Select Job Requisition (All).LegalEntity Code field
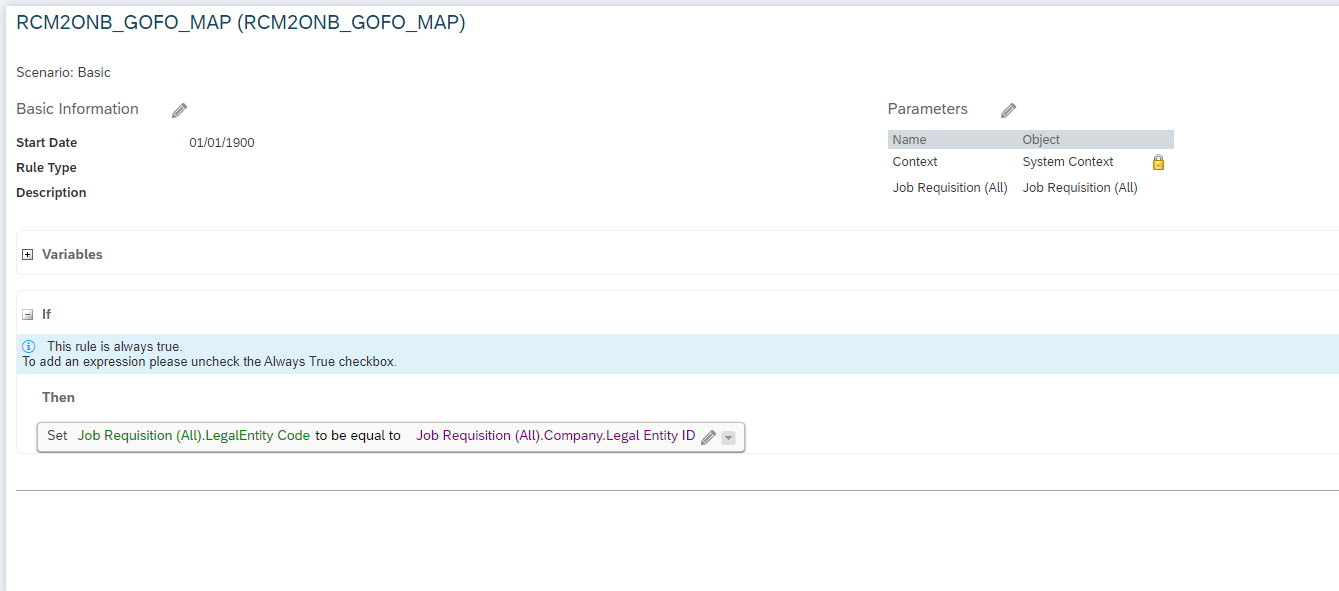Image resolution: width=1339 pixels, height=591 pixels. pos(194,436)
